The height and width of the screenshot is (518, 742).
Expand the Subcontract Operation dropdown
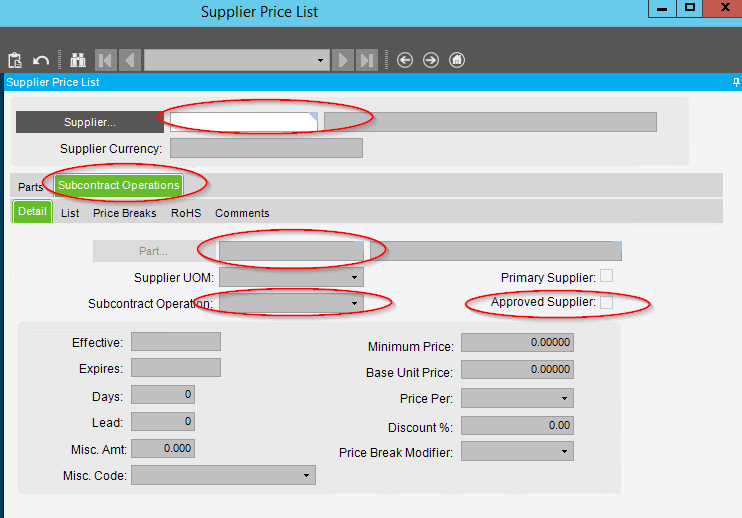pos(354,303)
